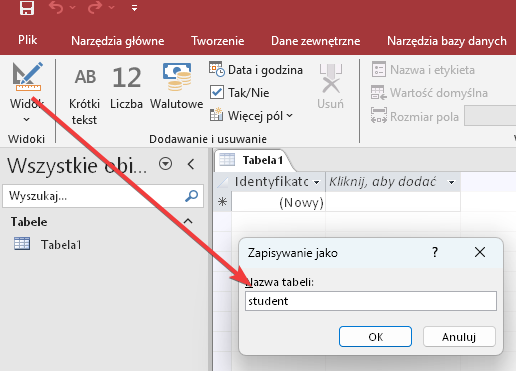This screenshot has width=516, height=371.
Task: Add a Walutowe currency field
Action: click(176, 87)
